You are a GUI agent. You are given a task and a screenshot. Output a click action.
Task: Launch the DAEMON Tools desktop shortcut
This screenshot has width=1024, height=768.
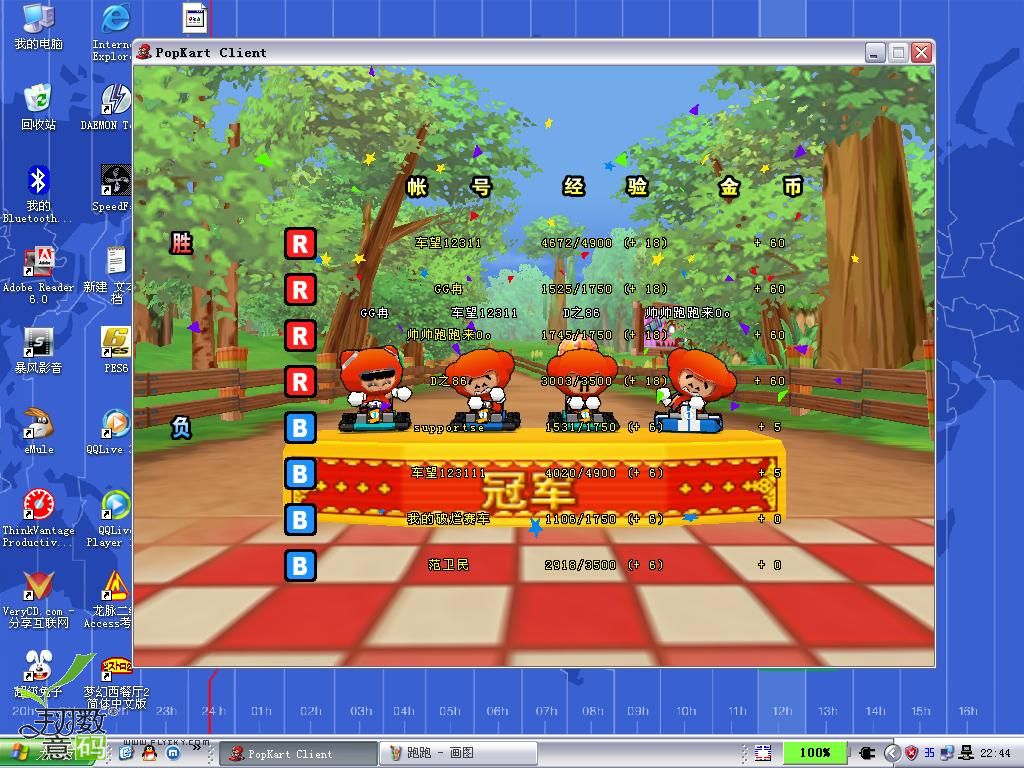pyautogui.click(x=108, y=106)
